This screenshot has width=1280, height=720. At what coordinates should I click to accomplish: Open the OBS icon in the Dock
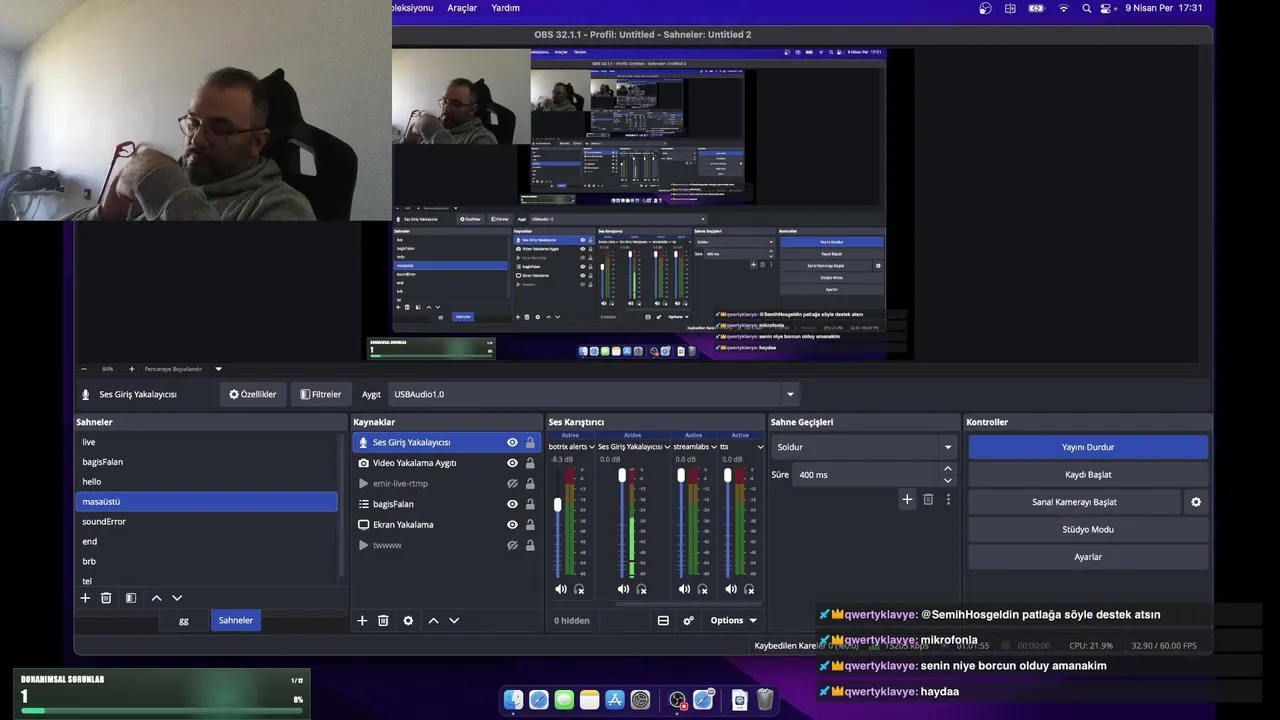click(678, 700)
